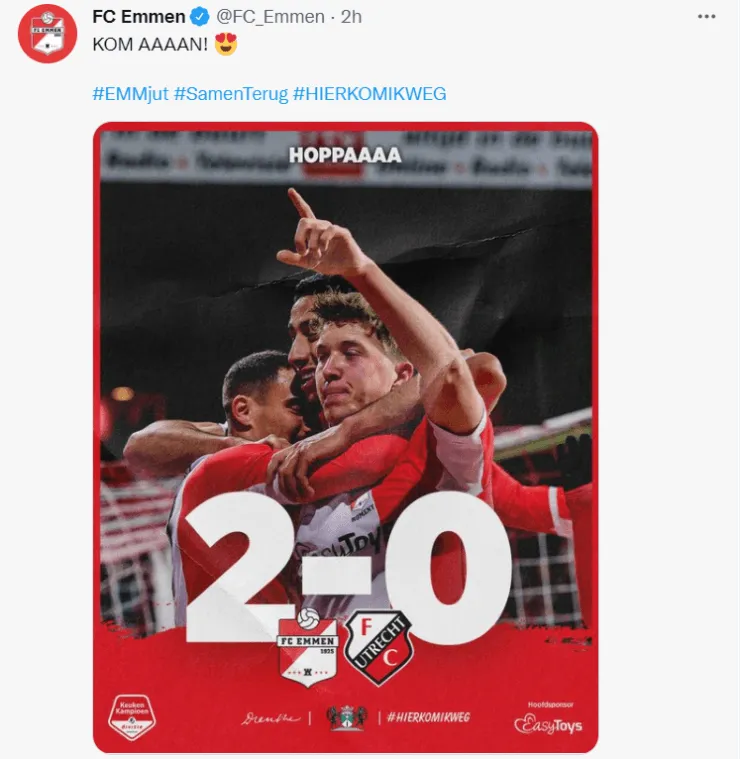This screenshot has height=759, width=740.
Task: Click the FC Utrecht crest in the image
Action: 378,647
